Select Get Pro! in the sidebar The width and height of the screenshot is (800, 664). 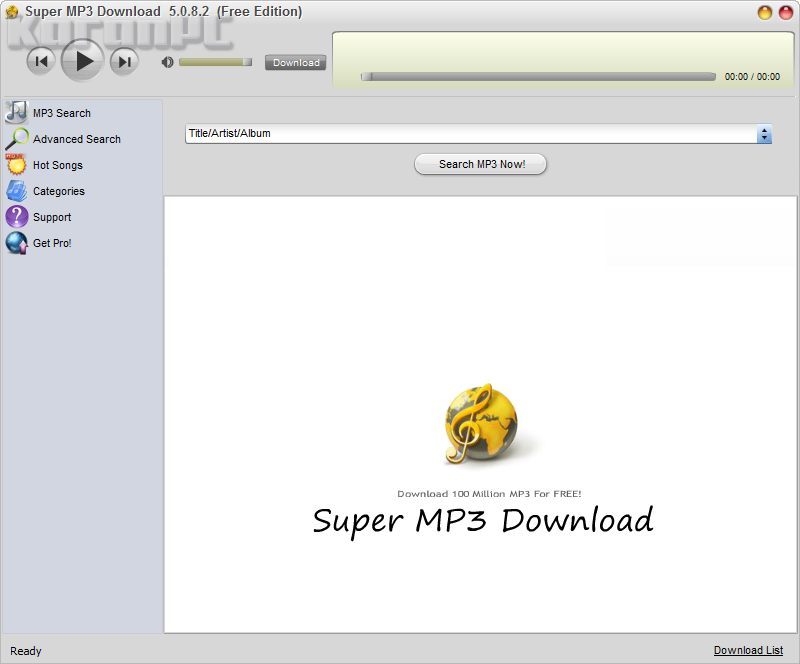52,243
